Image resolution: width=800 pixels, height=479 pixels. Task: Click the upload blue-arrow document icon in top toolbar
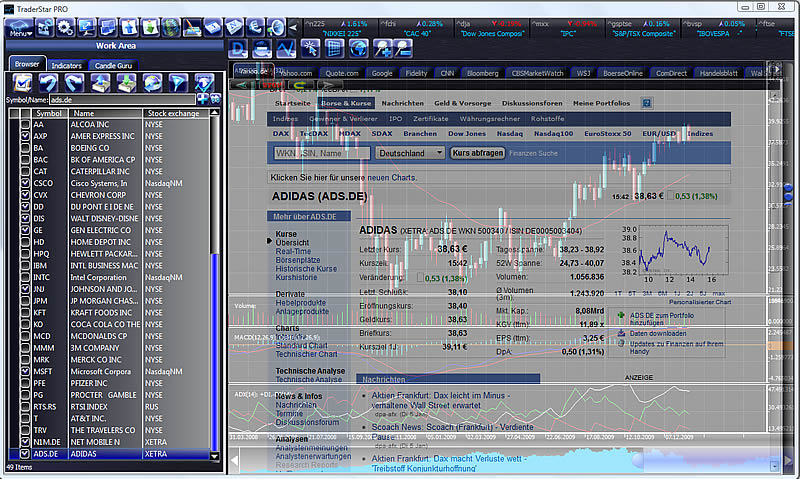click(129, 27)
